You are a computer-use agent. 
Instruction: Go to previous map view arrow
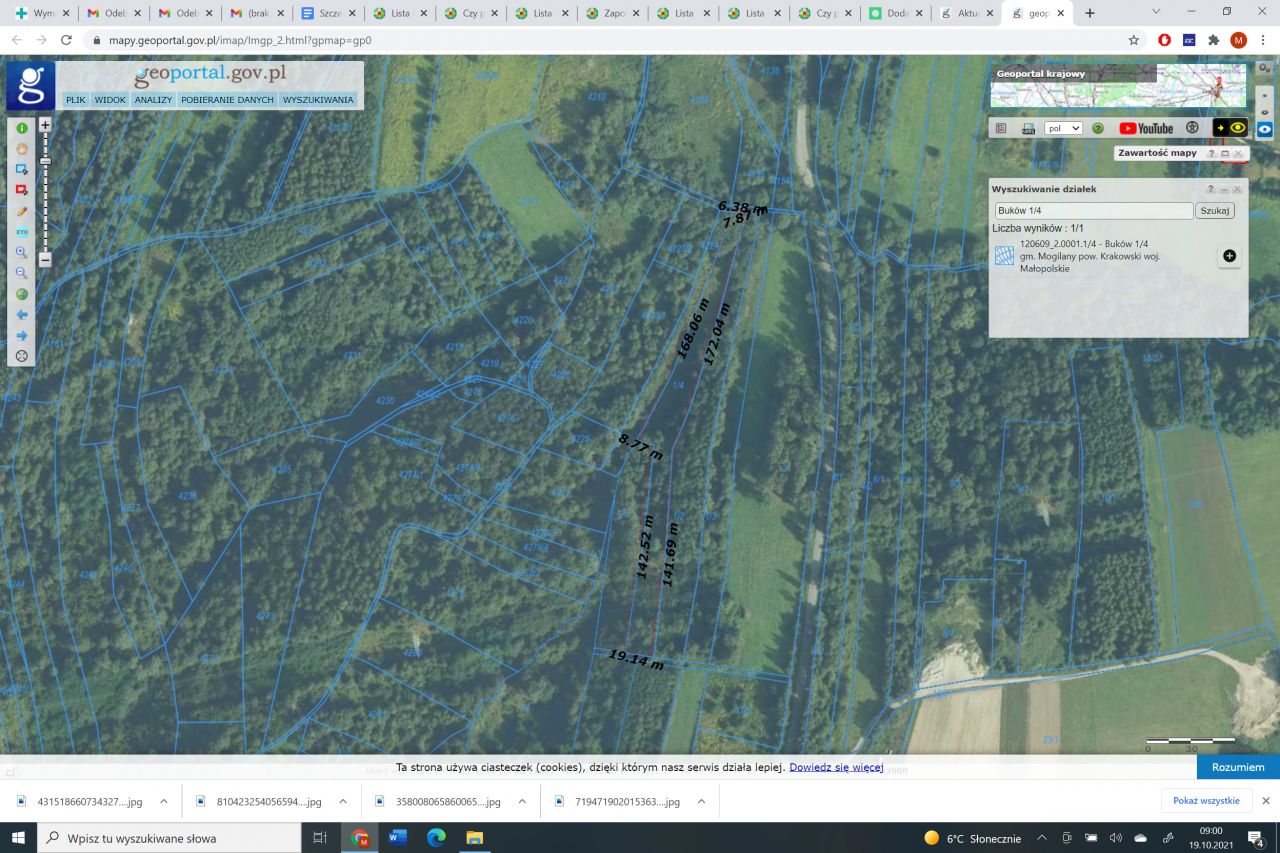(21, 315)
